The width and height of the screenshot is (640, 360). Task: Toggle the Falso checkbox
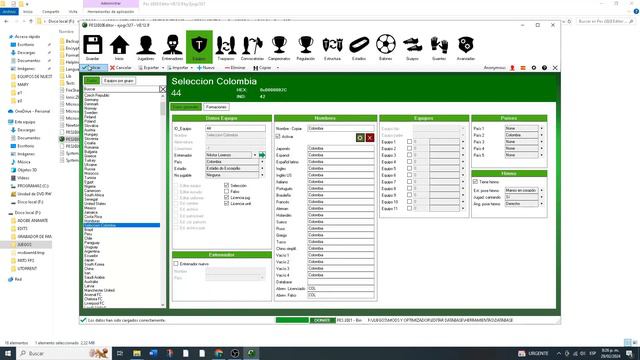(x=227, y=191)
